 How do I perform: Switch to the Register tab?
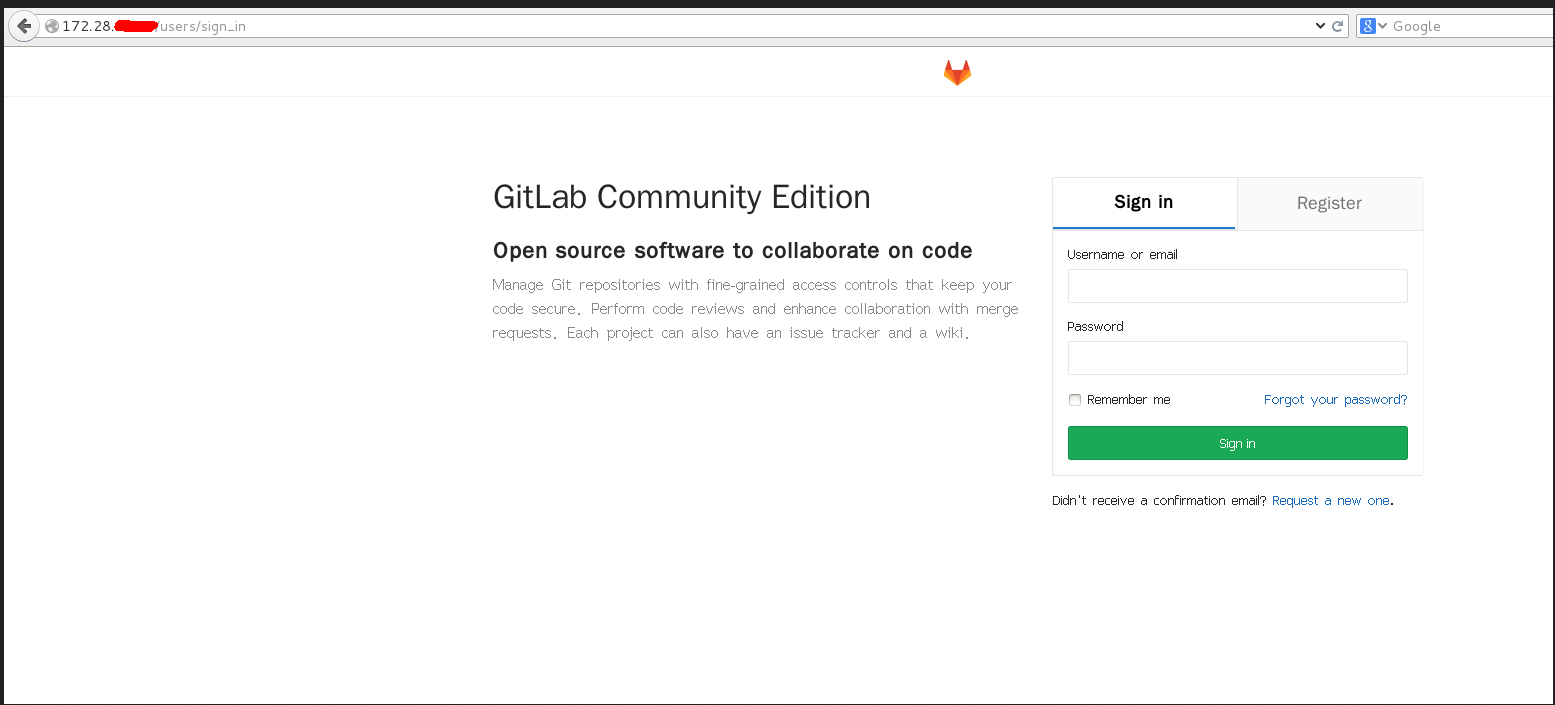pos(1329,203)
